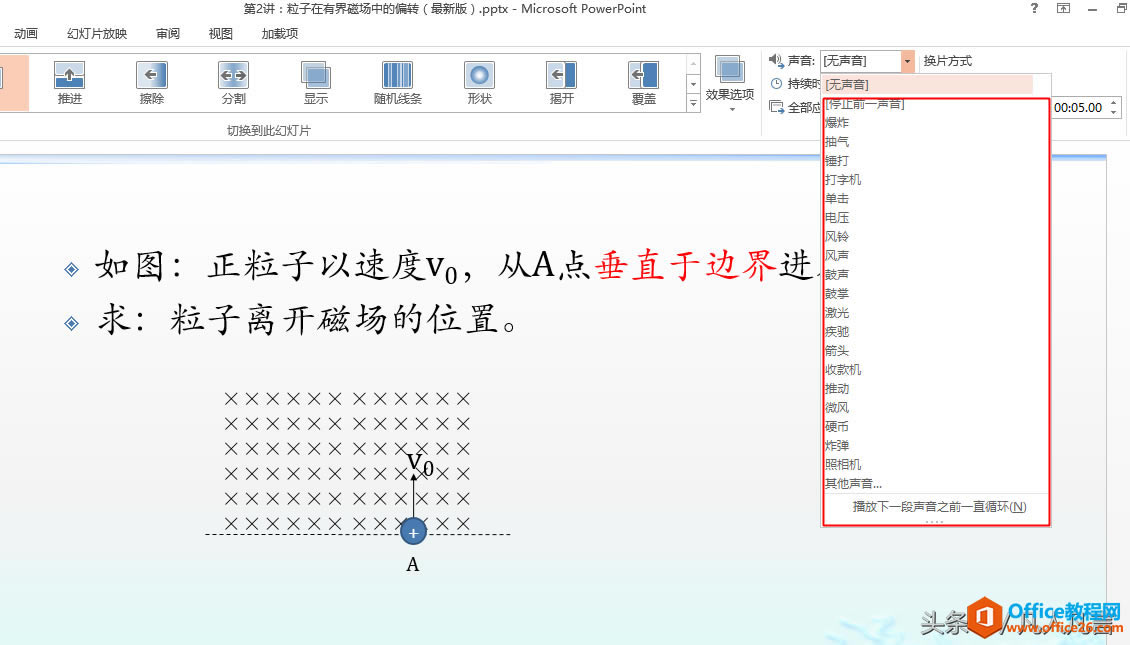Choose the 箭头 arrow sound
The width and height of the screenshot is (1130, 645).
tap(837, 350)
